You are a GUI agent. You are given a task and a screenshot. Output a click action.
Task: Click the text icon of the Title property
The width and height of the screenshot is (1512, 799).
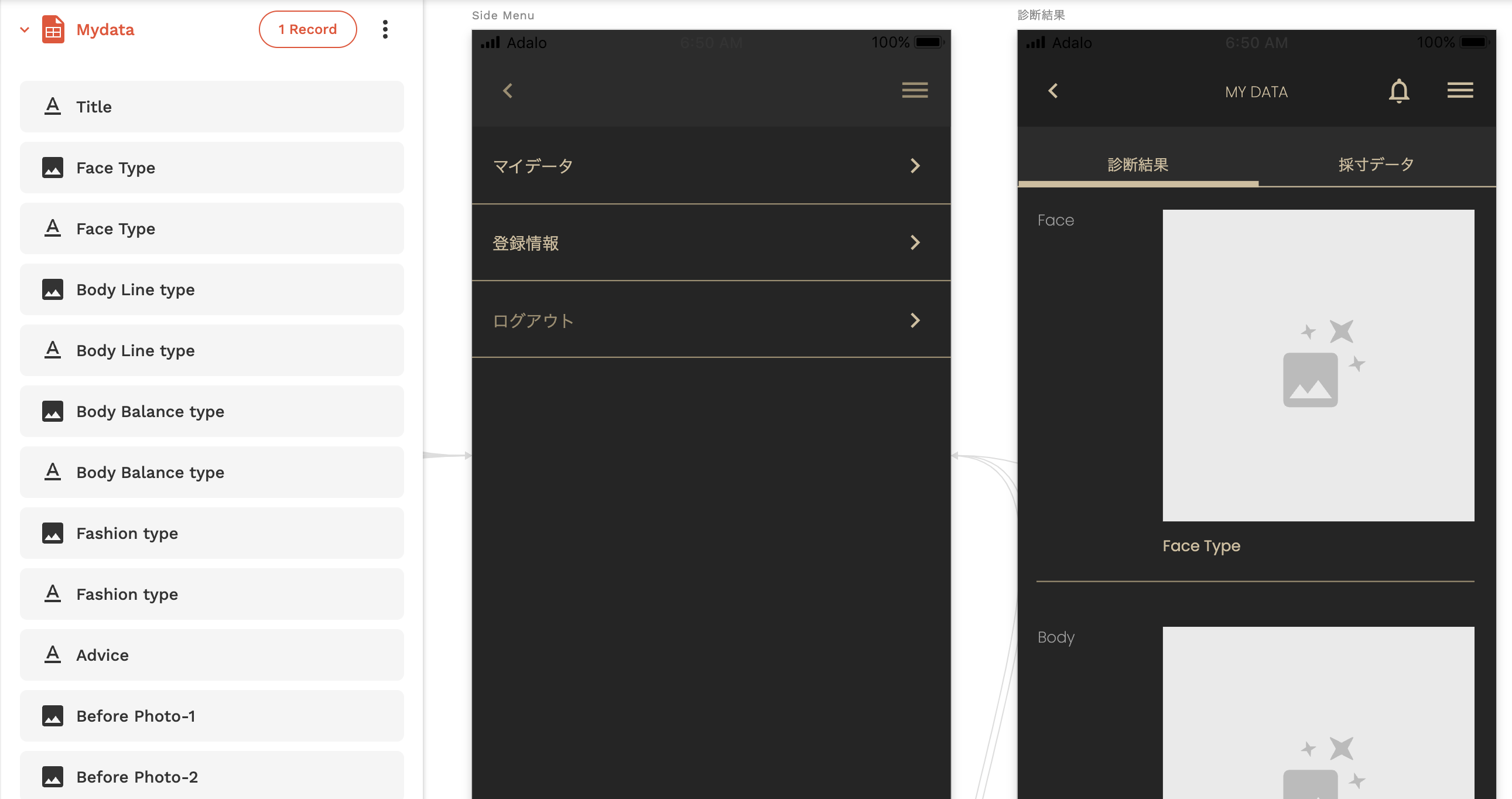[x=53, y=107]
